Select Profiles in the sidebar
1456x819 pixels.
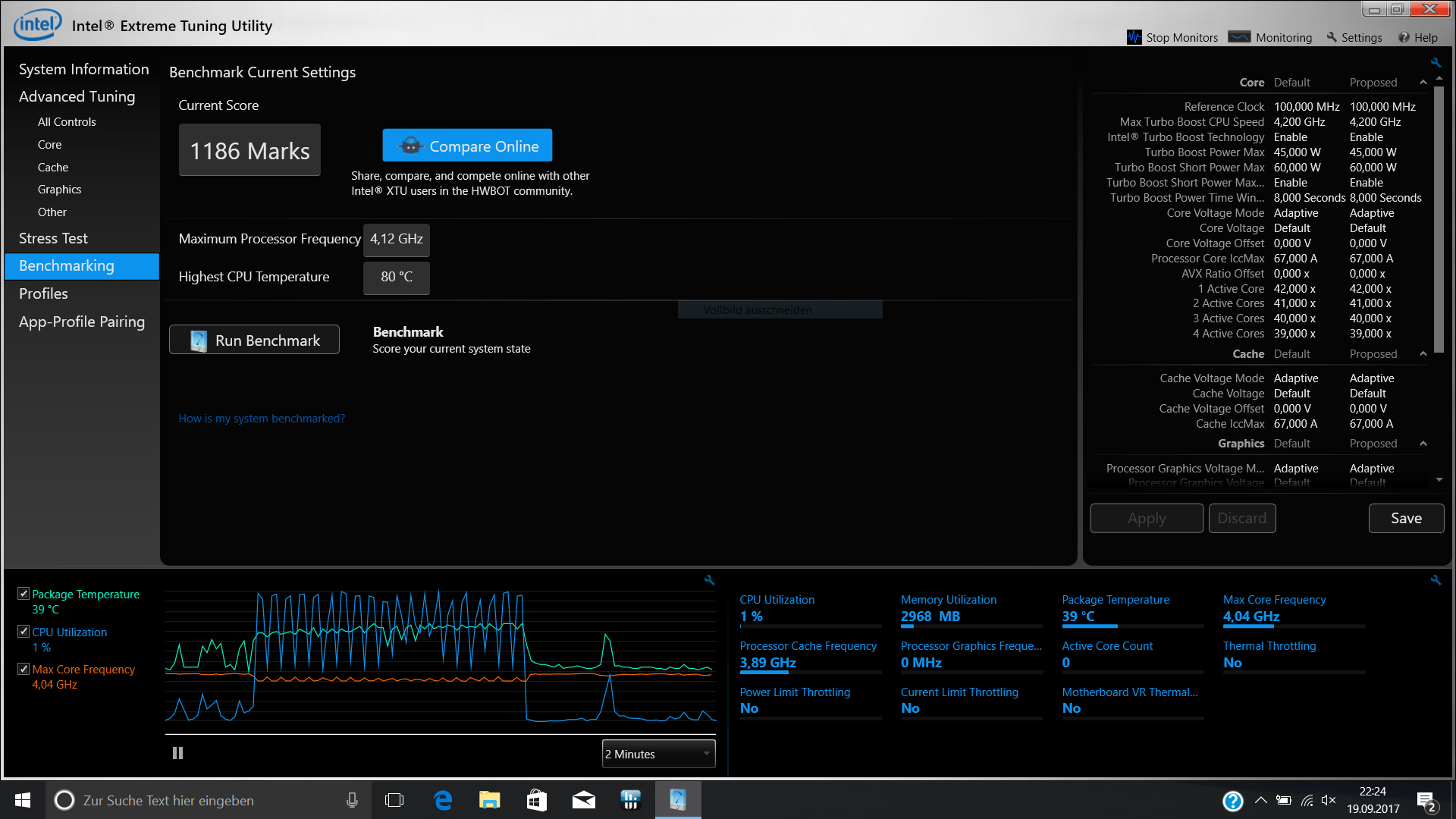(x=43, y=293)
